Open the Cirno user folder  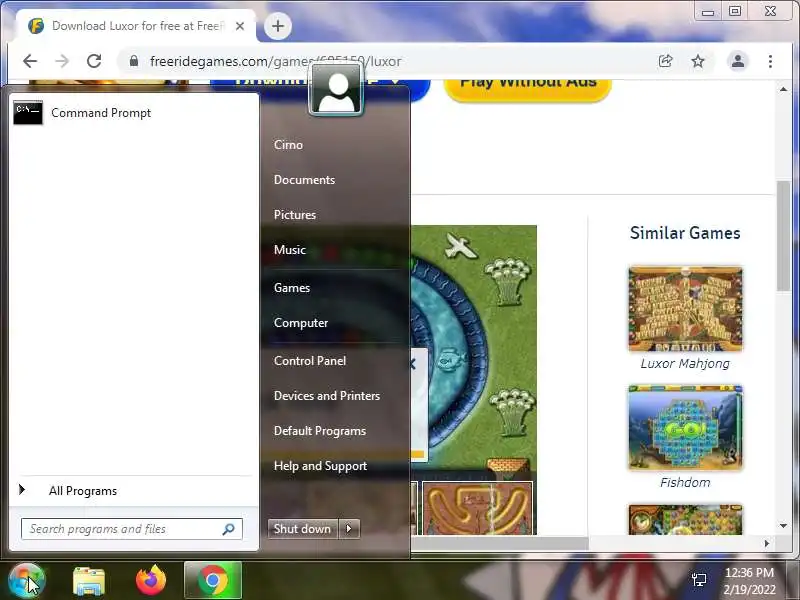tap(288, 145)
